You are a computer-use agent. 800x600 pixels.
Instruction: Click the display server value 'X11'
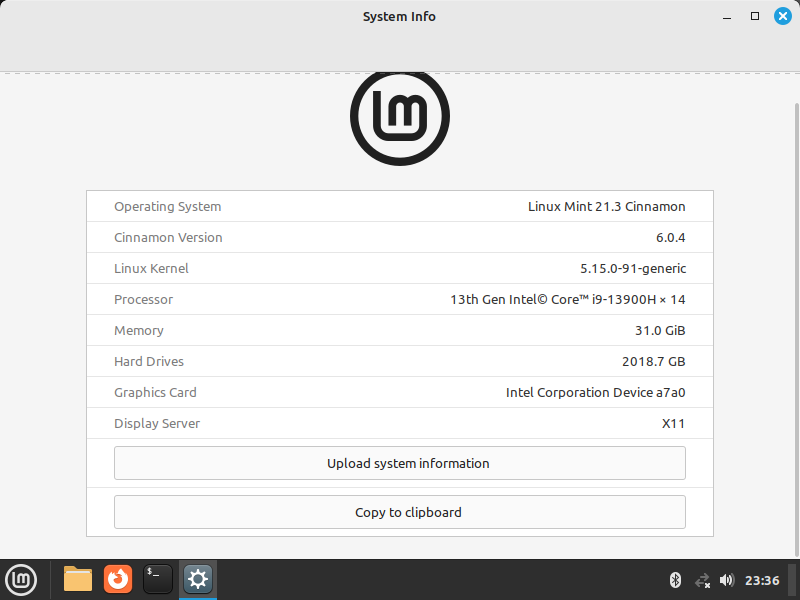(x=673, y=424)
